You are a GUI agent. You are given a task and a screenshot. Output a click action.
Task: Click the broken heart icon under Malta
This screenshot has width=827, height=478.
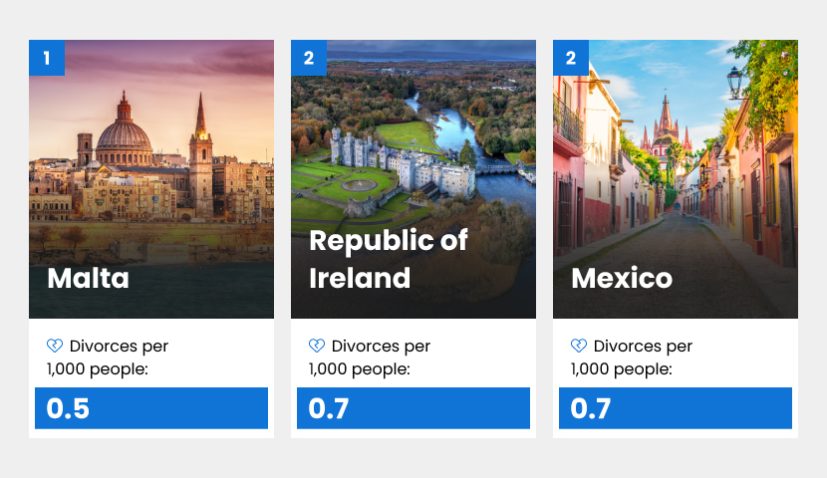click(55, 346)
